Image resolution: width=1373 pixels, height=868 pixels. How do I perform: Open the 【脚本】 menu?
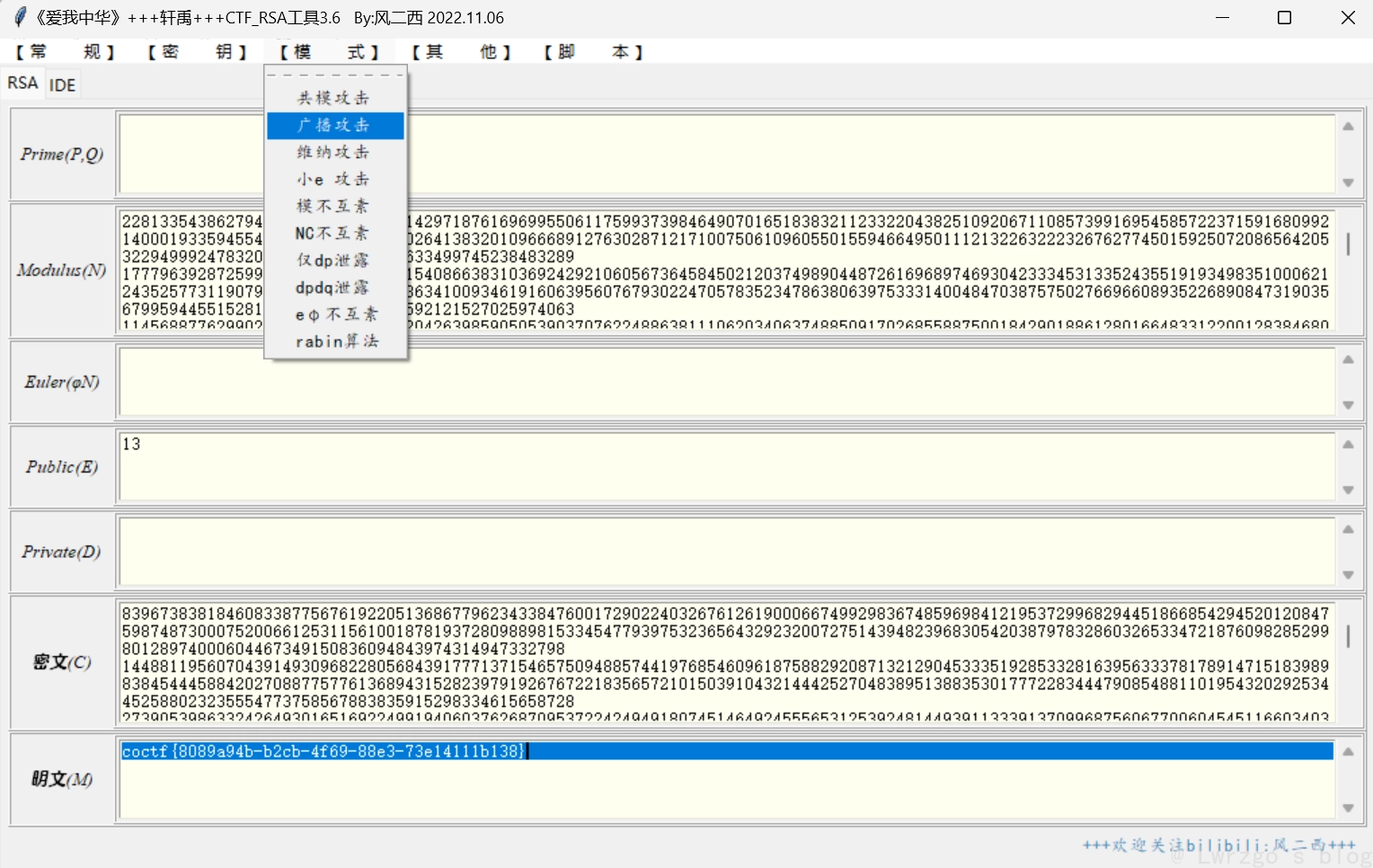coord(593,52)
